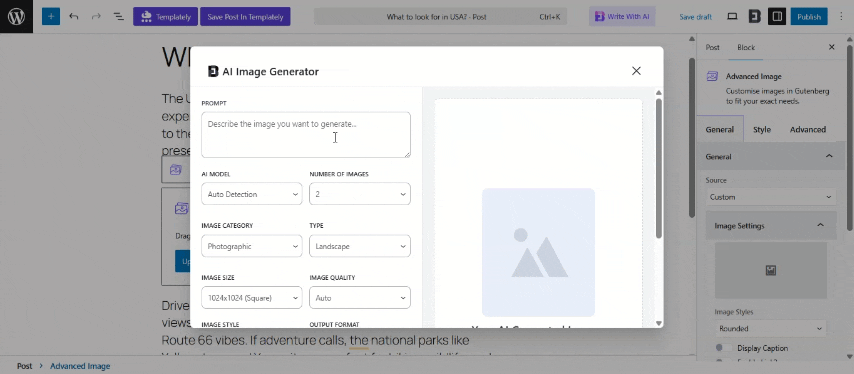Select the General block tab
Image resolution: width=854 pixels, height=374 pixels.
(x=719, y=130)
